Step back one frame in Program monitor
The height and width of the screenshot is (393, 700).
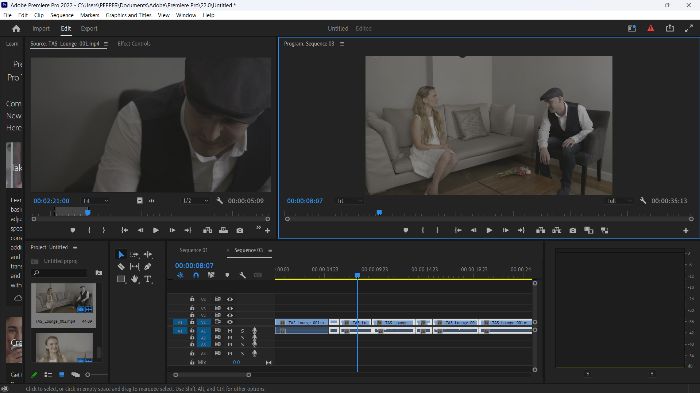473,230
